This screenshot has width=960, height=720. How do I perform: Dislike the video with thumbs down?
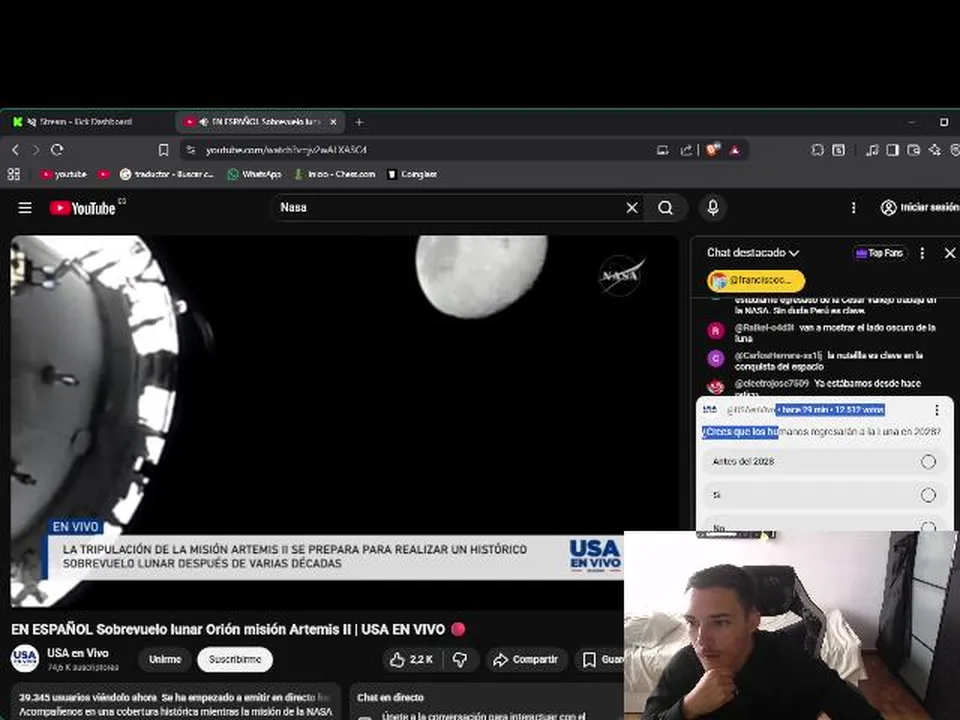(x=460, y=659)
